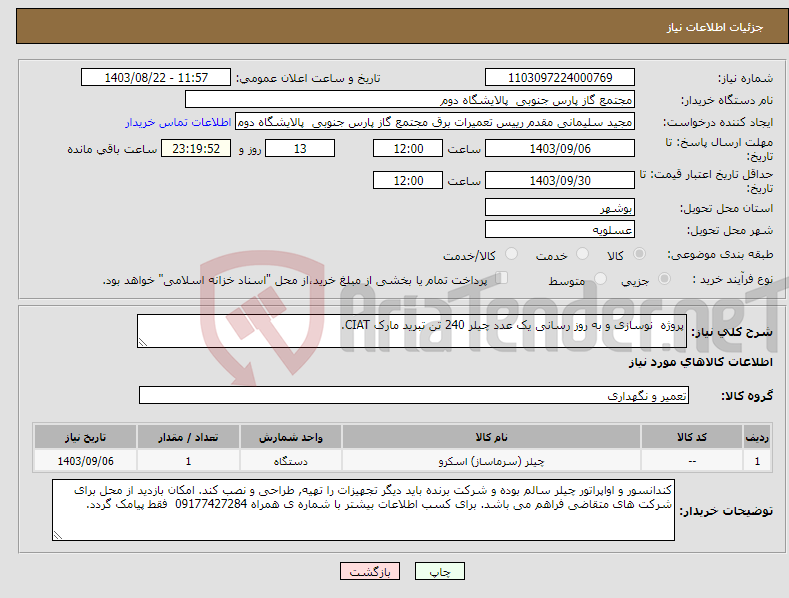Click the شماره نیاز label
This screenshot has height=598, width=789.
pyautogui.click(x=745, y=79)
